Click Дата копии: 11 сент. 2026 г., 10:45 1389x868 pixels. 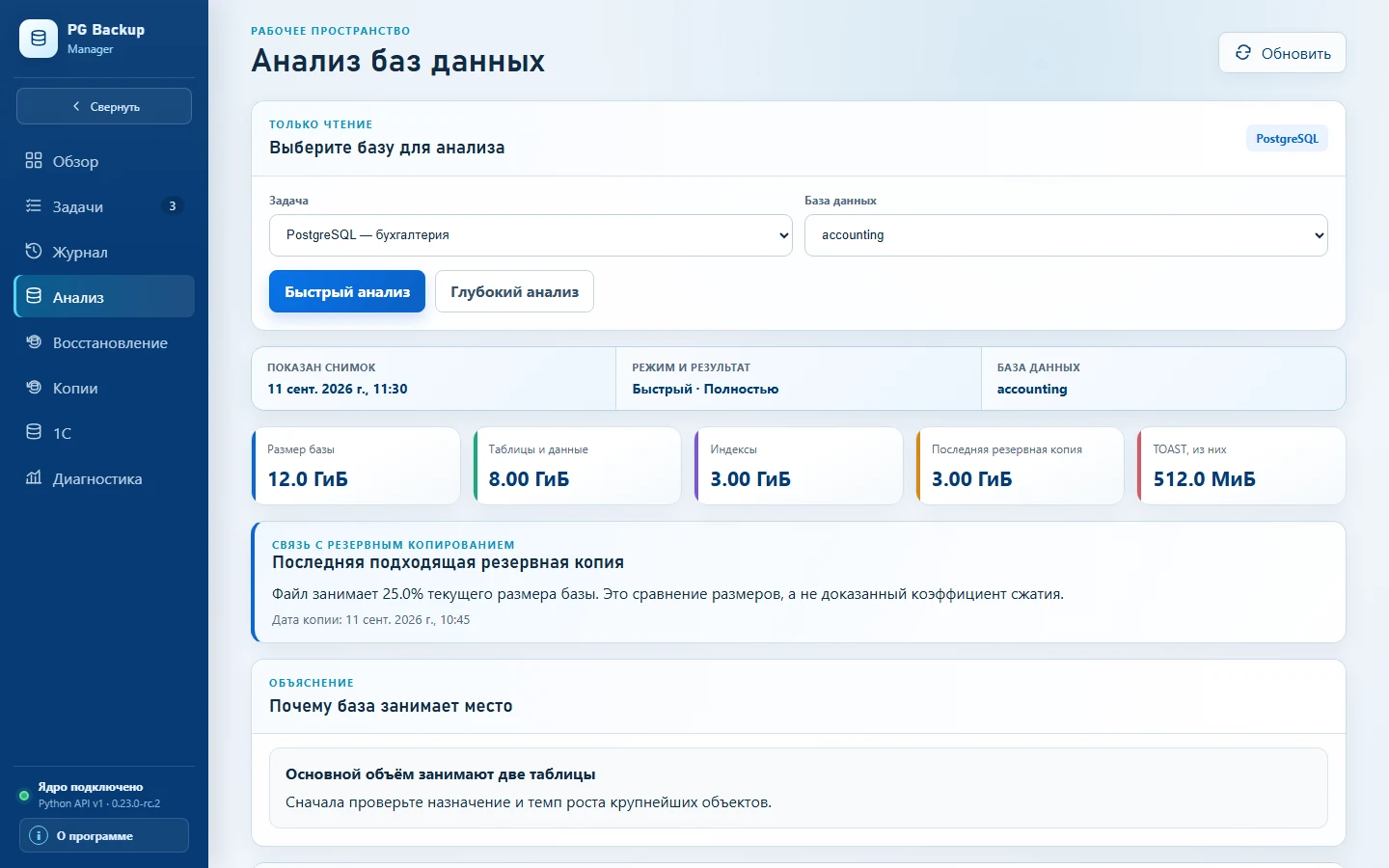tap(370, 619)
